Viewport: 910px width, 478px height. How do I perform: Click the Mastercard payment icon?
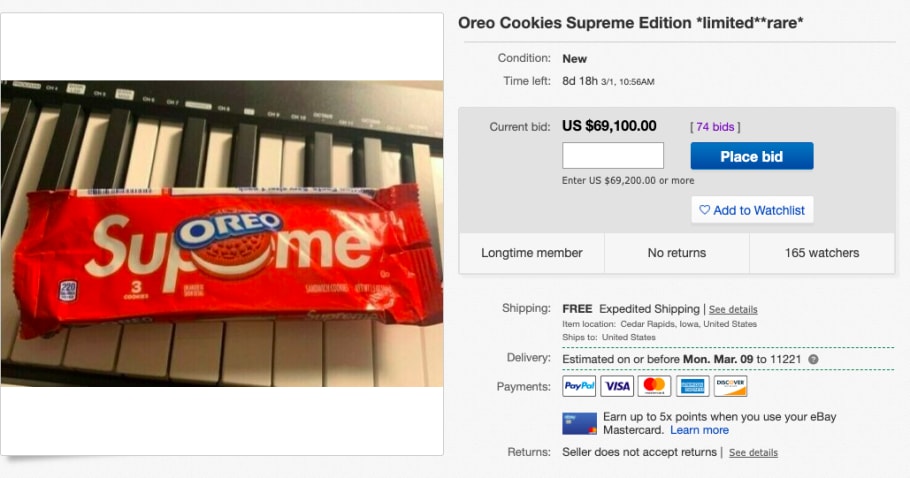pyautogui.click(x=654, y=386)
